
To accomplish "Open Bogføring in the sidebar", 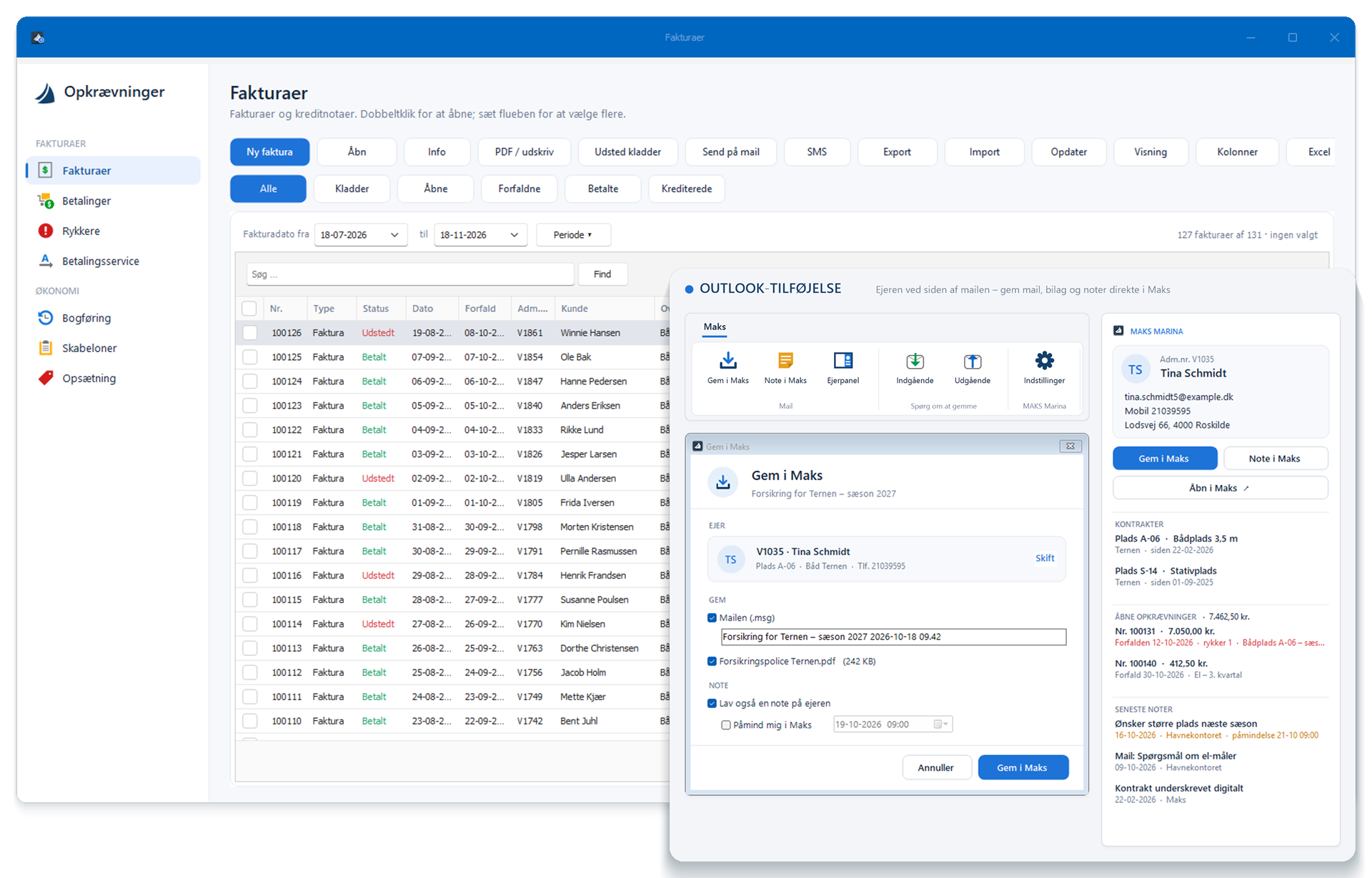I will tap(113, 318).
